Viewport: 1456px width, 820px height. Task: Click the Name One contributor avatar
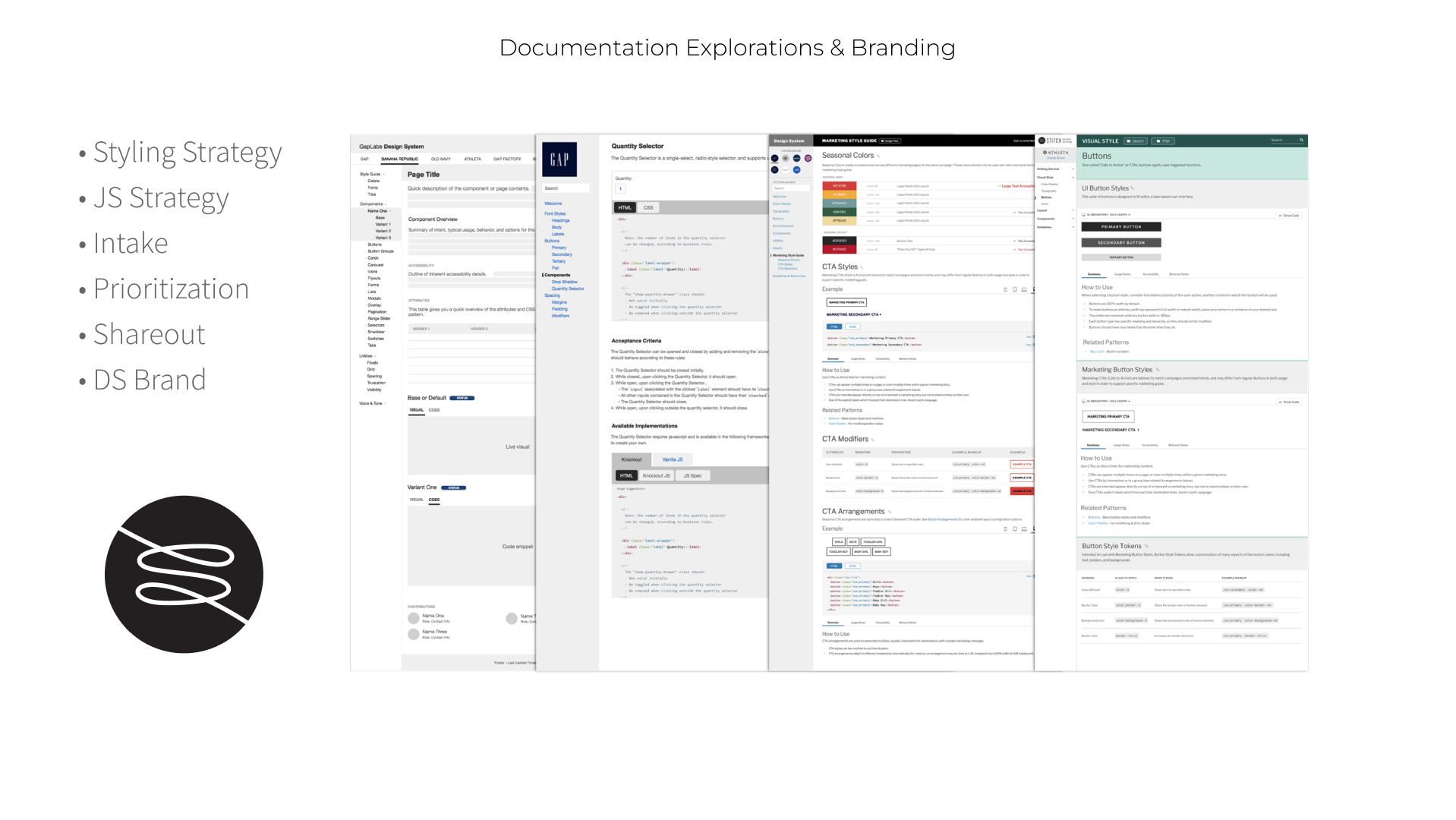click(x=414, y=618)
